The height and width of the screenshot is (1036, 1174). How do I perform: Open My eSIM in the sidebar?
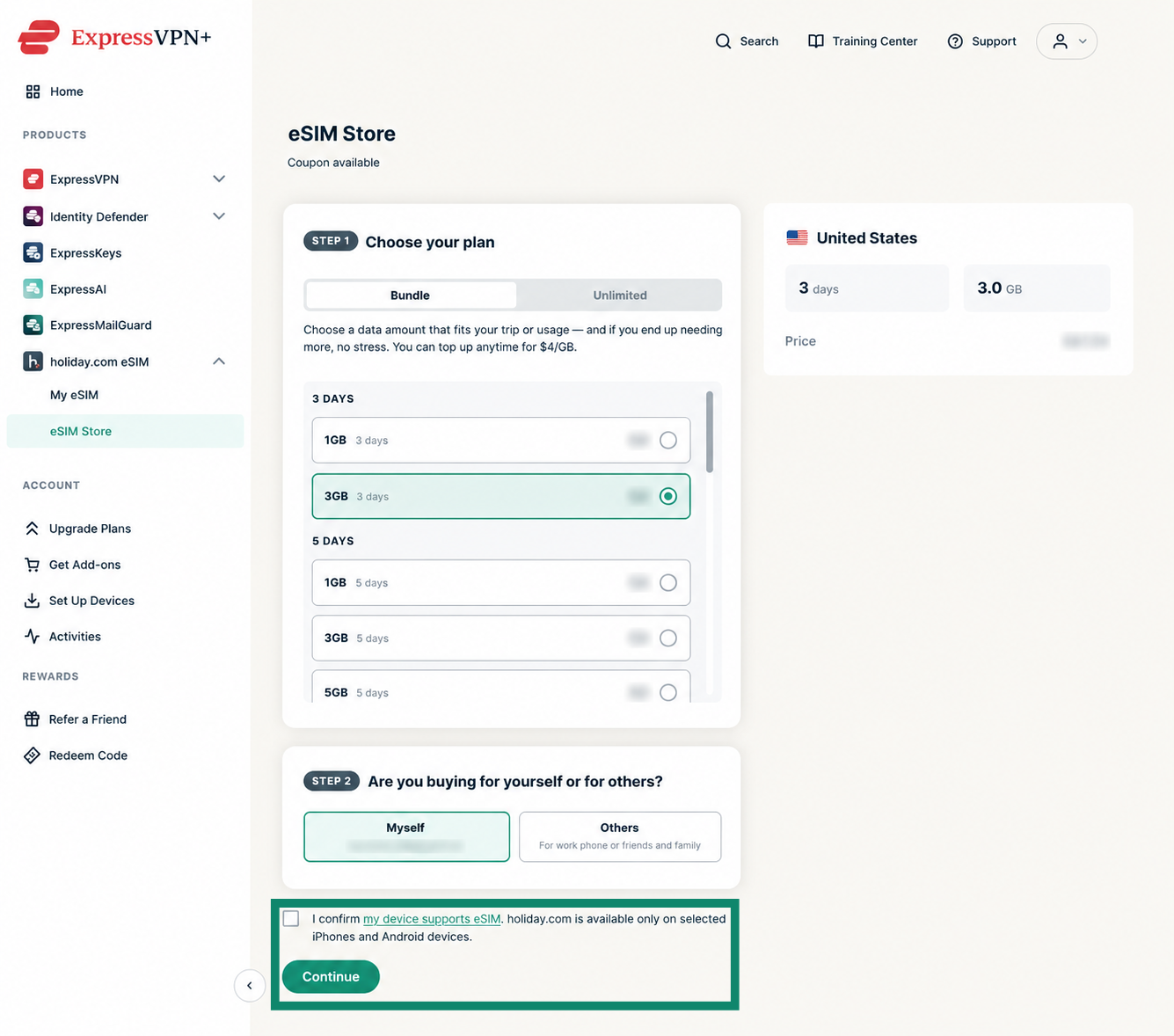click(x=74, y=396)
